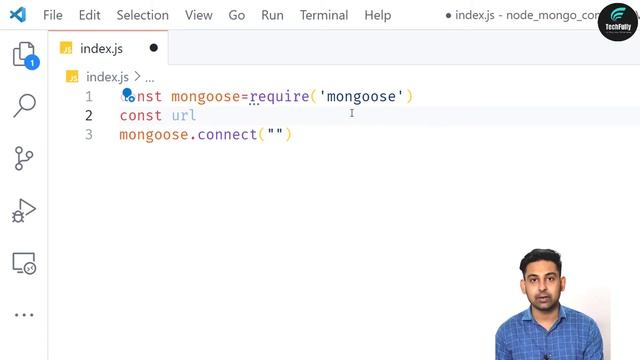Click inside the empty quotes on line 3
The image size is (640, 360).
(x=275, y=134)
